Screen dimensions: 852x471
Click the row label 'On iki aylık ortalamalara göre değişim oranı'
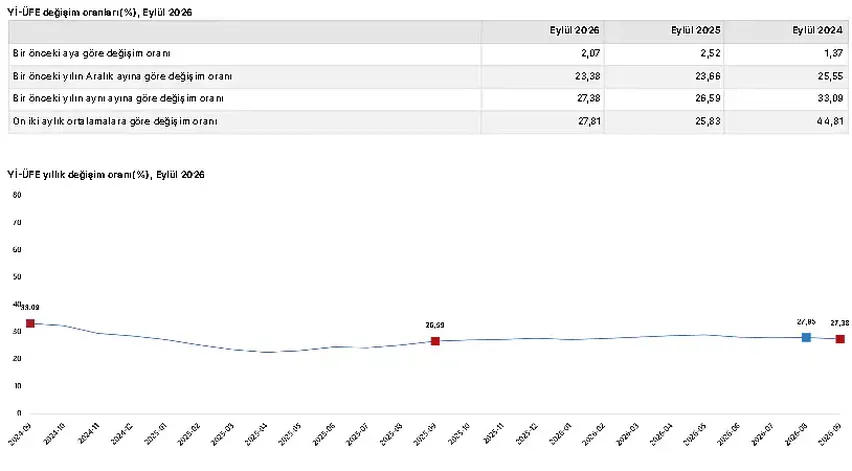(115, 121)
